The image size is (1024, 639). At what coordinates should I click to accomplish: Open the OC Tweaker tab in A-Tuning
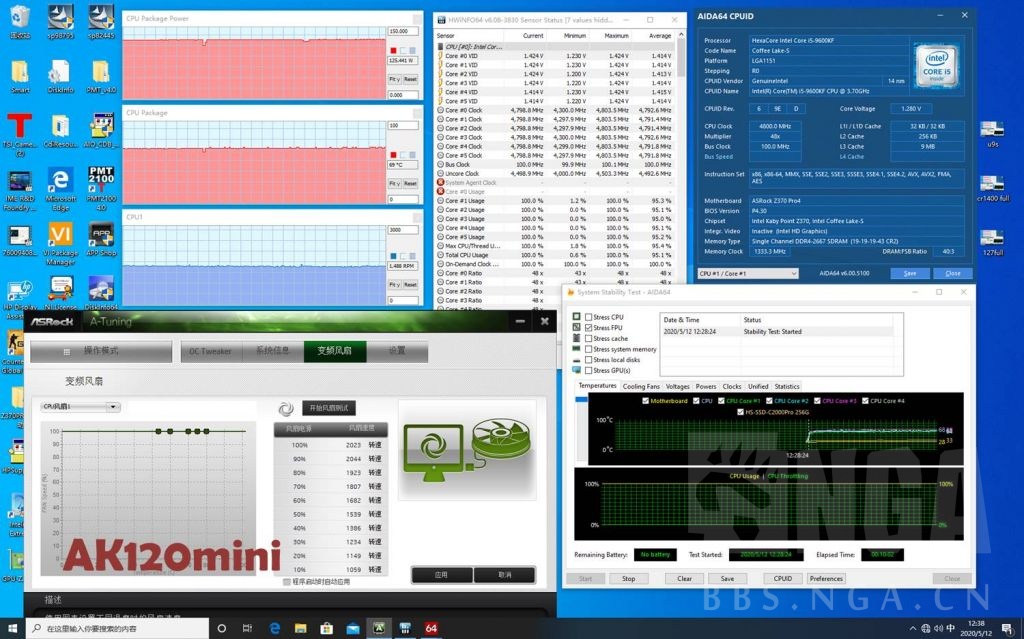[x=211, y=351]
